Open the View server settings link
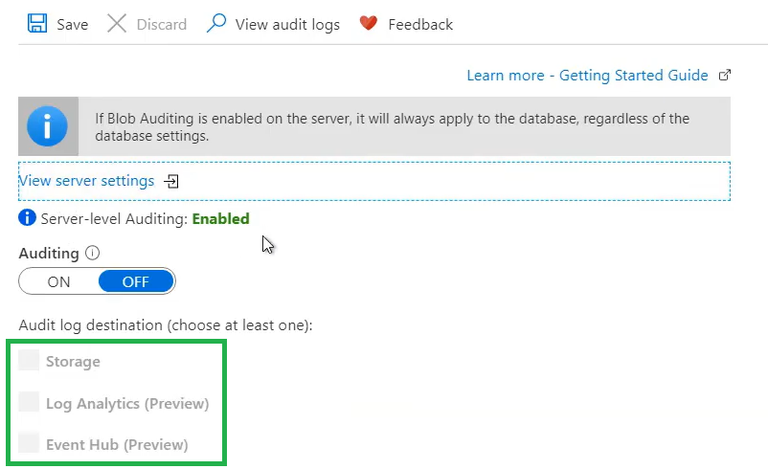 point(86,181)
